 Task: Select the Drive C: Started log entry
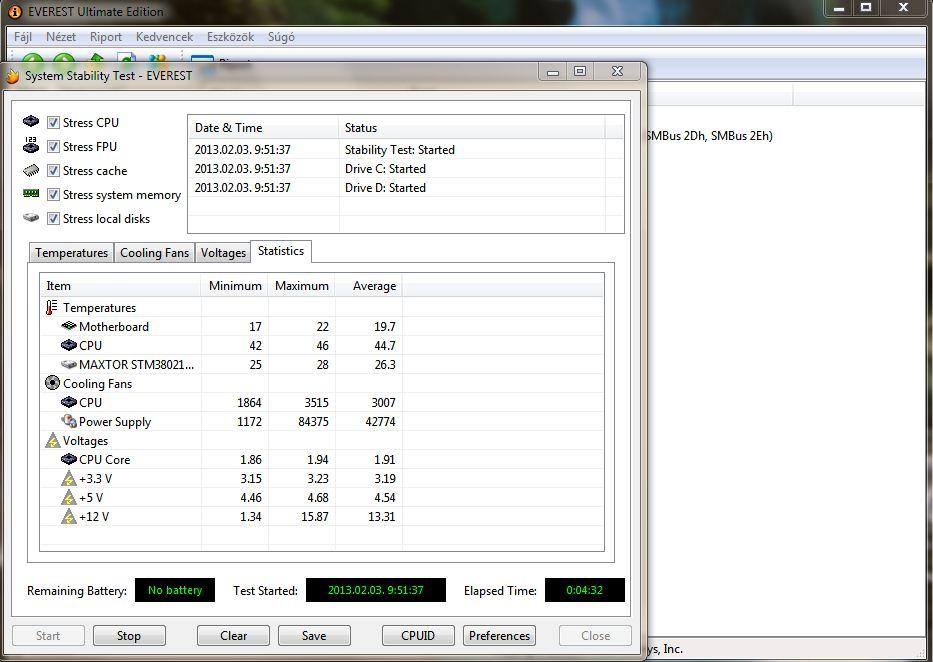(x=386, y=169)
